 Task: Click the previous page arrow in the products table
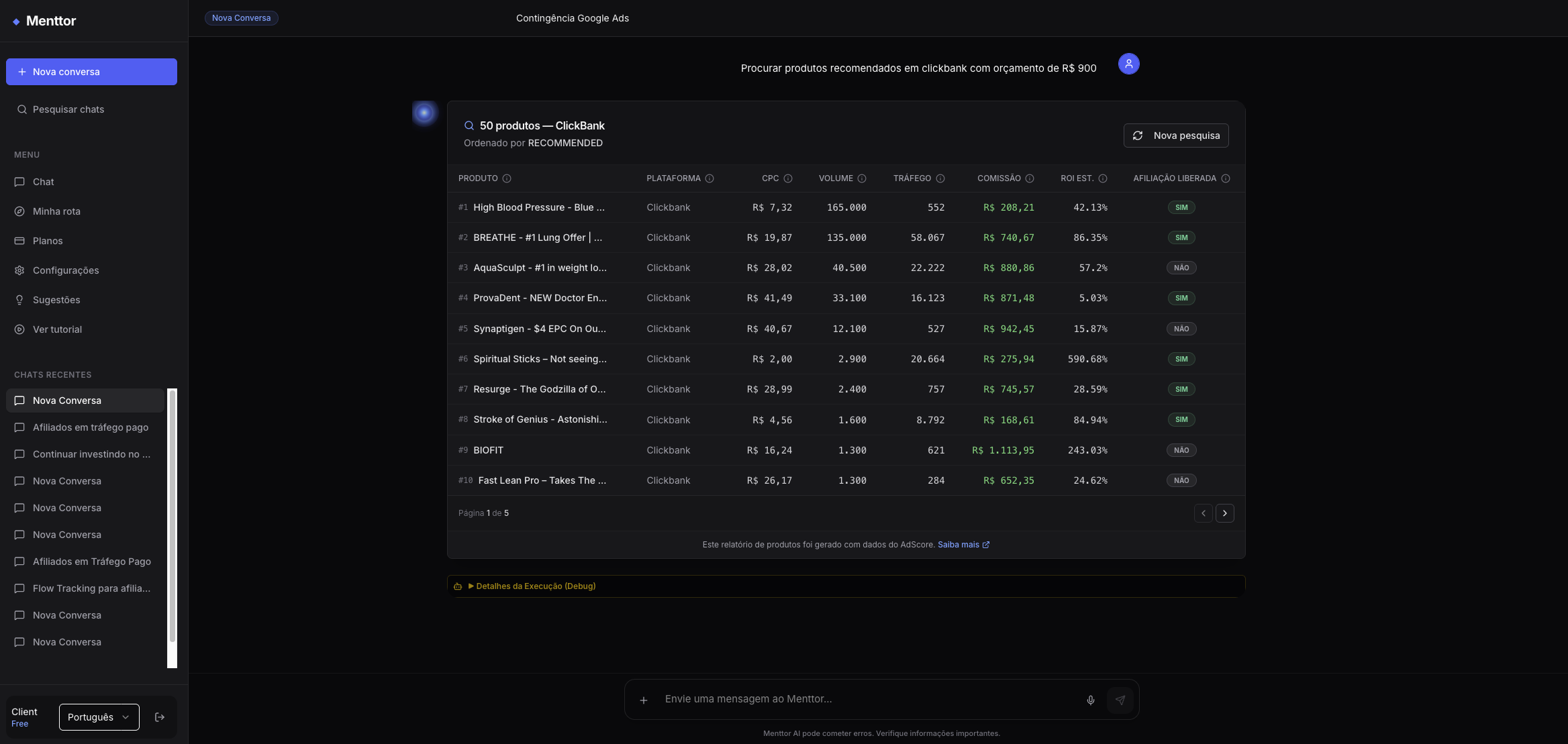(x=1203, y=513)
